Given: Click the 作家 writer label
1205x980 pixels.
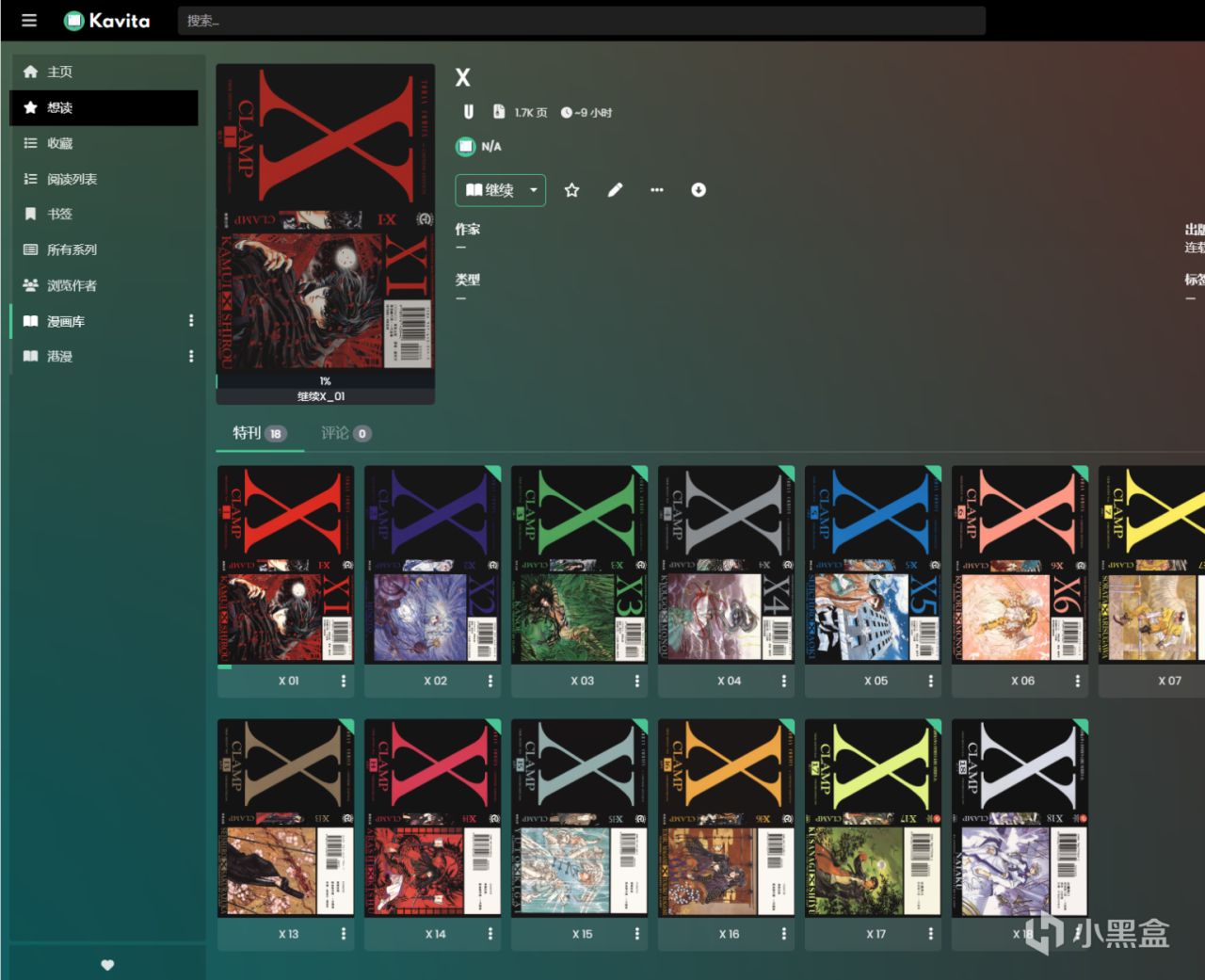Looking at the screenshot, I should 468,229.
